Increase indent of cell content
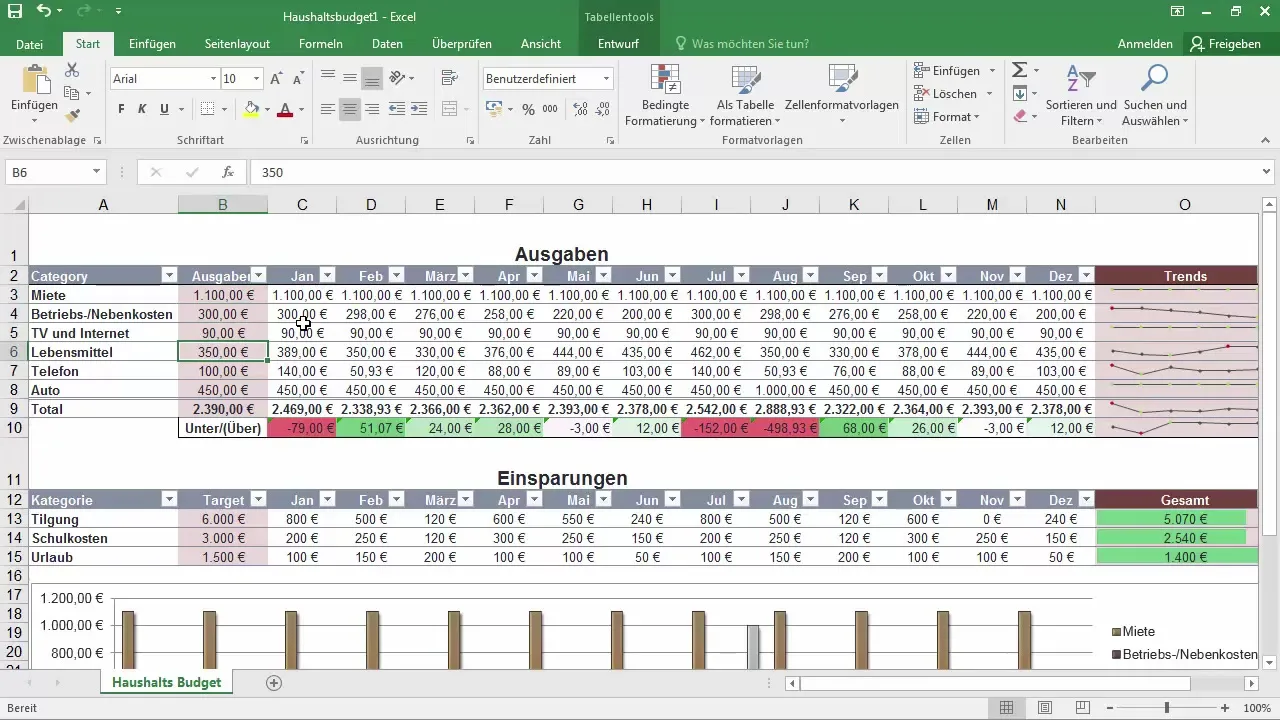Screen dimensions: 1280x720 [x=419, y=109]
